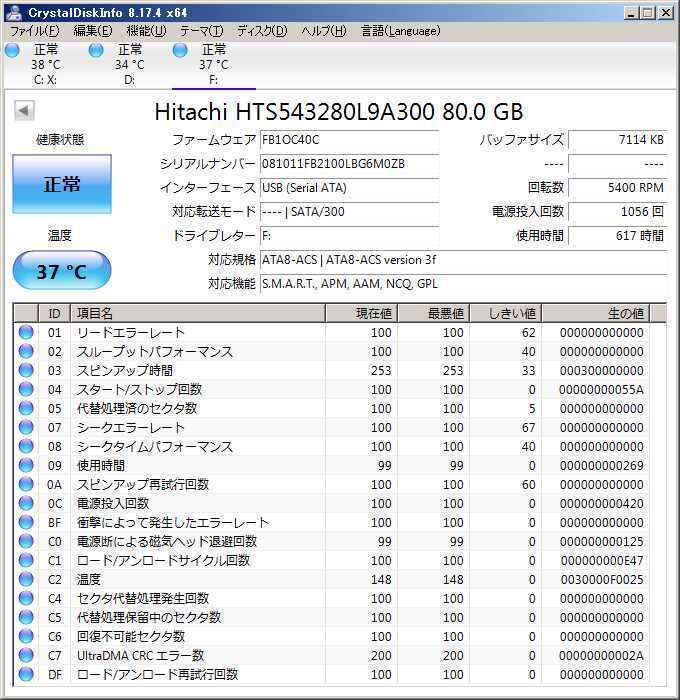Click the 対応転送モード field SATA/300
The width and height of the screenshot is (680, 700).
[x=350, y=212]
